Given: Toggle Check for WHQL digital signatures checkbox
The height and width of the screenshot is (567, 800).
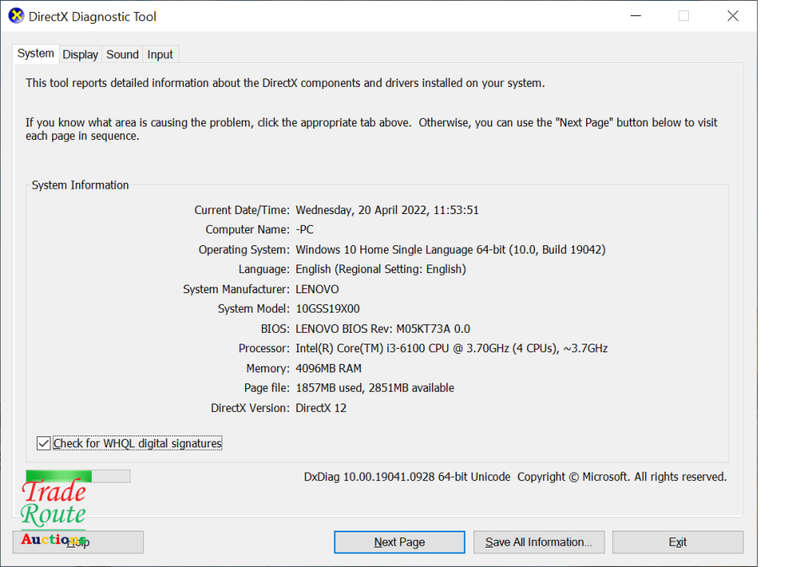Looking at the screenshot, I should [x=44, y=443].
